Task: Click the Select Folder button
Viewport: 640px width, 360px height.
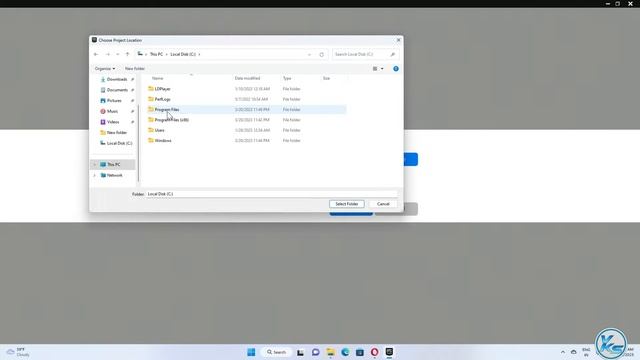Action: [347, 204]
